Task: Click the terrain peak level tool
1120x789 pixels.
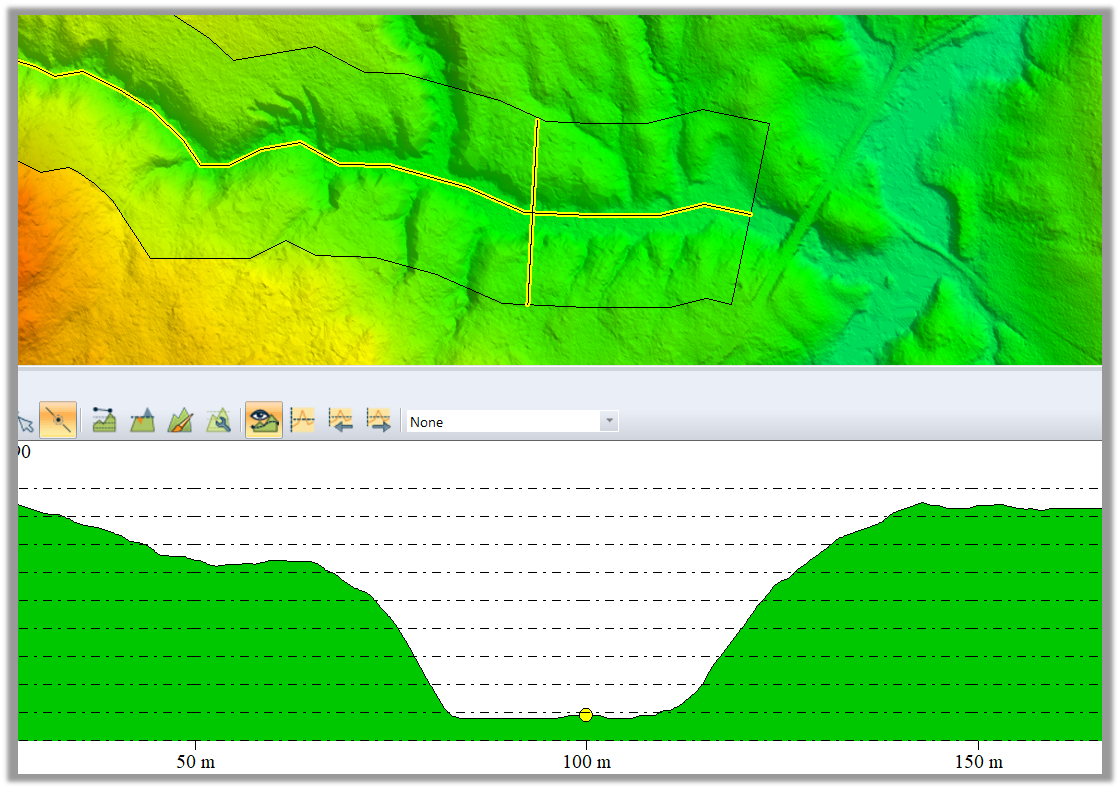Action: click(x=143, y=421)
